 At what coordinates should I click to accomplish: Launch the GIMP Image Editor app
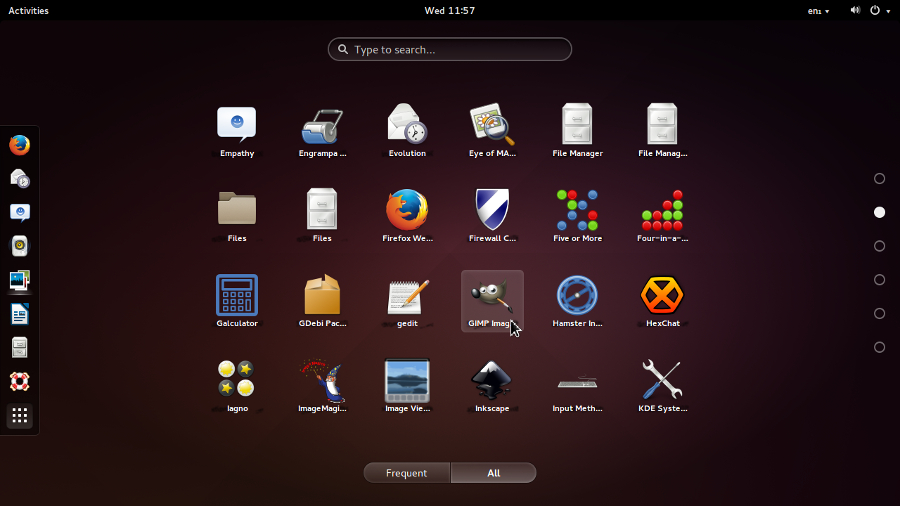492,301
